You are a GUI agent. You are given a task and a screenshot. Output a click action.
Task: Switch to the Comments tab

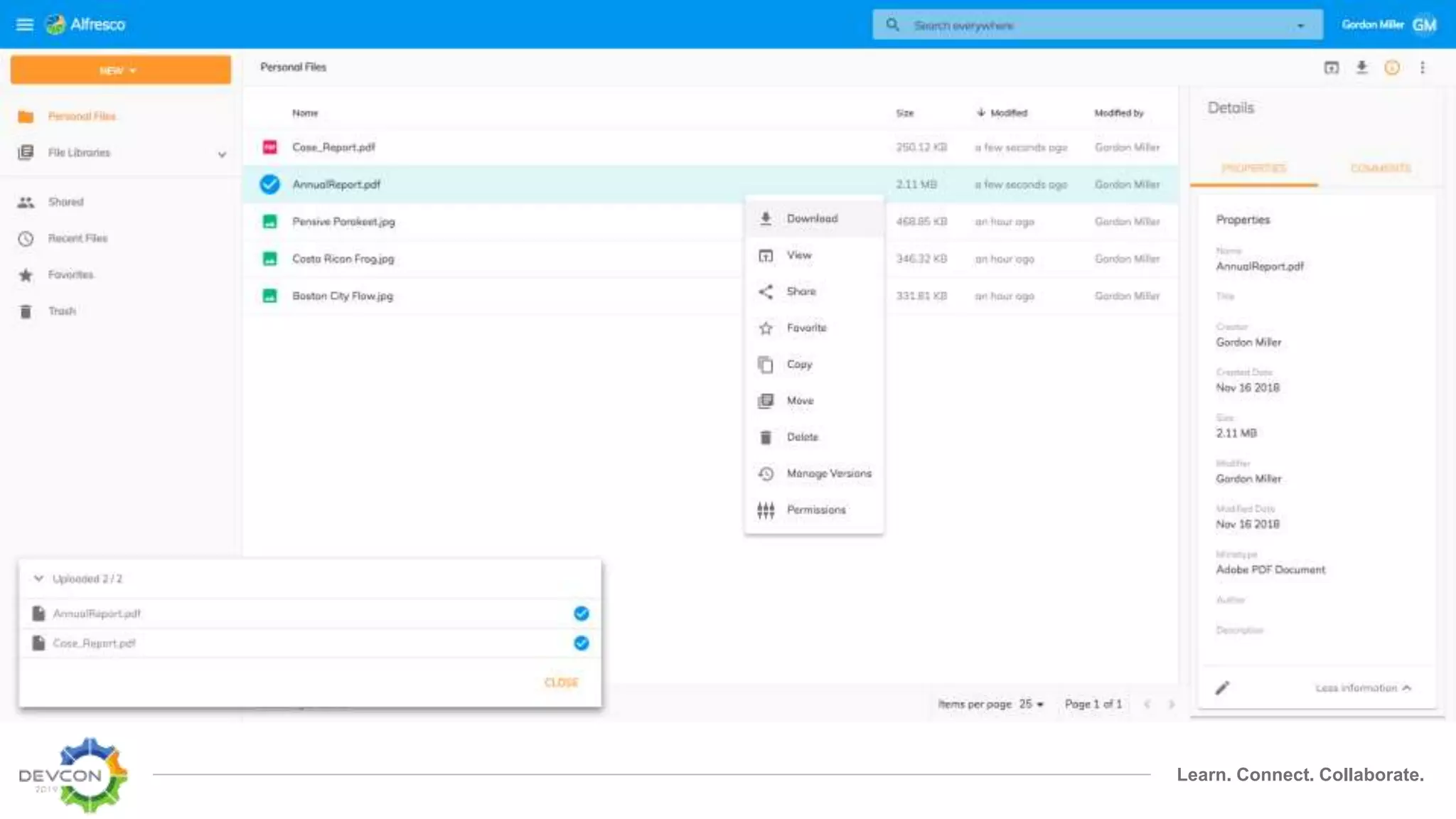pos(1380,168)
